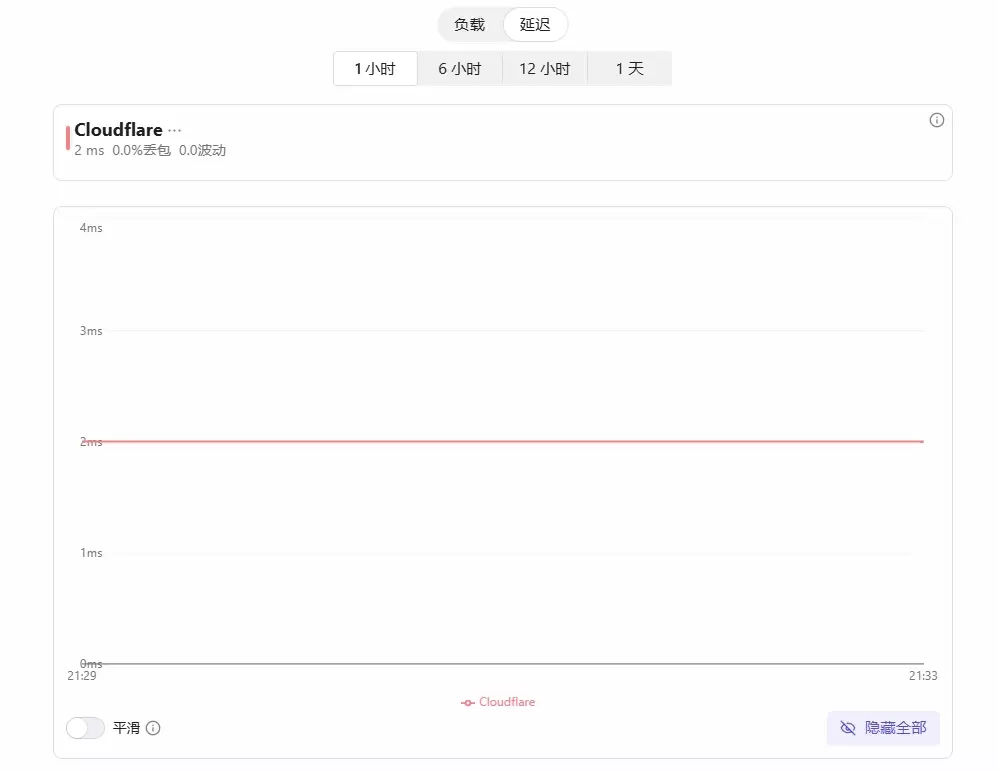998x772 pixels.
Task: Open the ellipsis next to Cloudflare title
Action: click(174, 130)
